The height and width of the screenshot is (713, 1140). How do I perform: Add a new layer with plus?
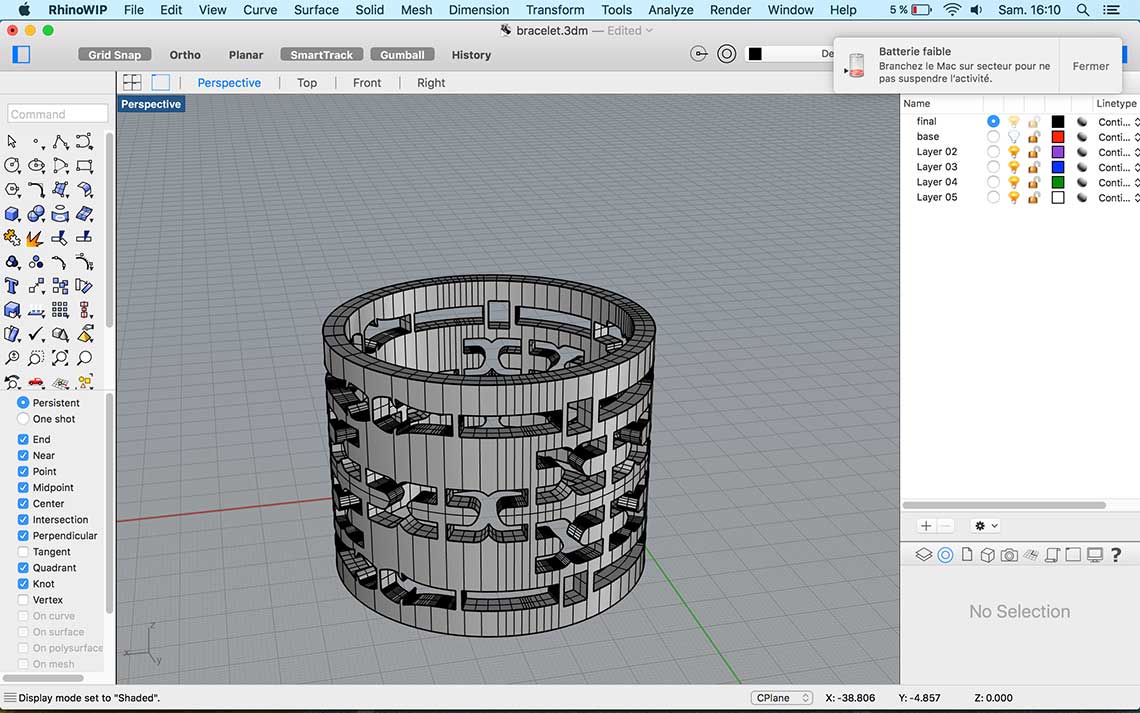pos(926,525)
